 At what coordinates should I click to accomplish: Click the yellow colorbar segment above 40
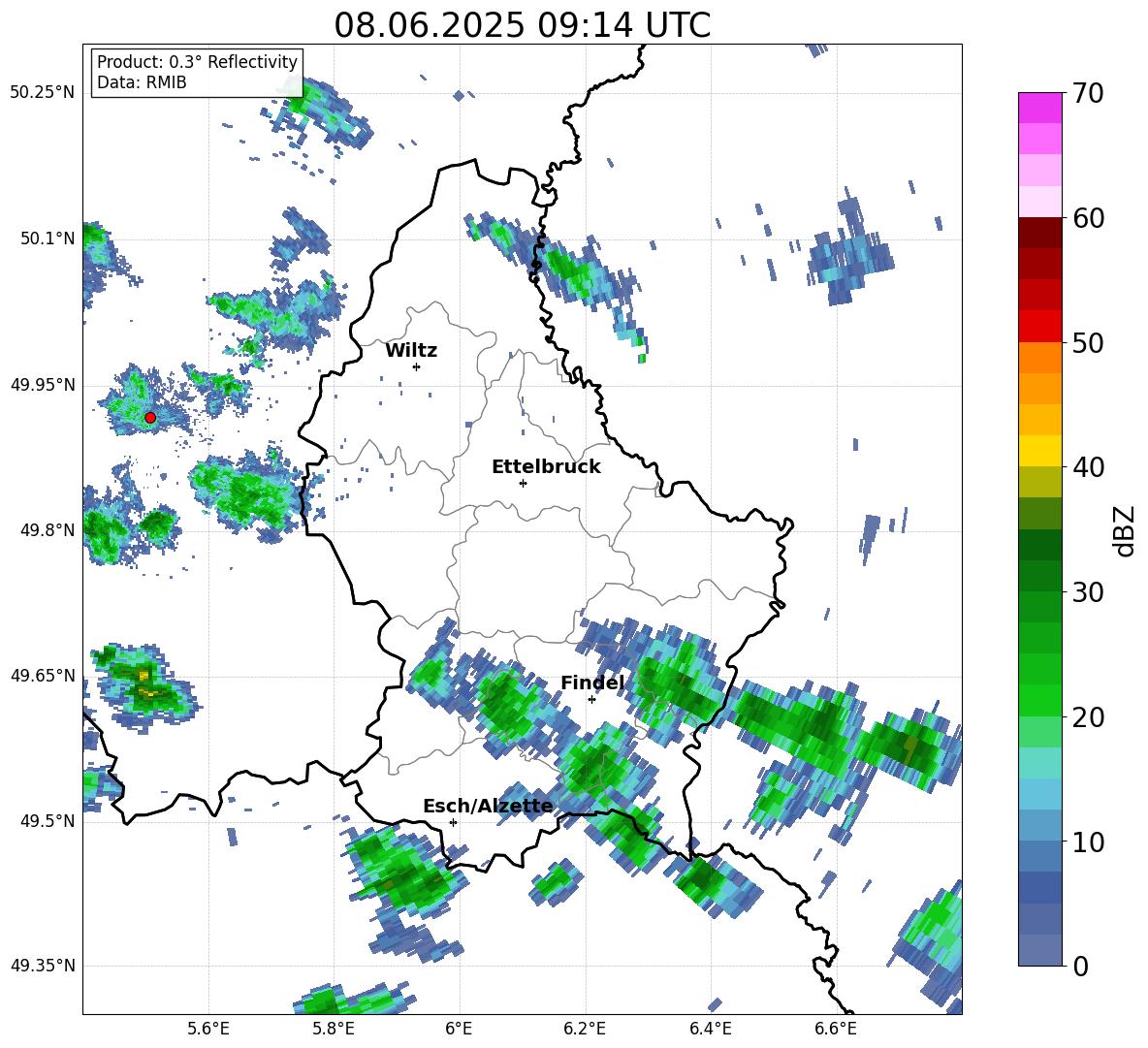coord(1039,452)
